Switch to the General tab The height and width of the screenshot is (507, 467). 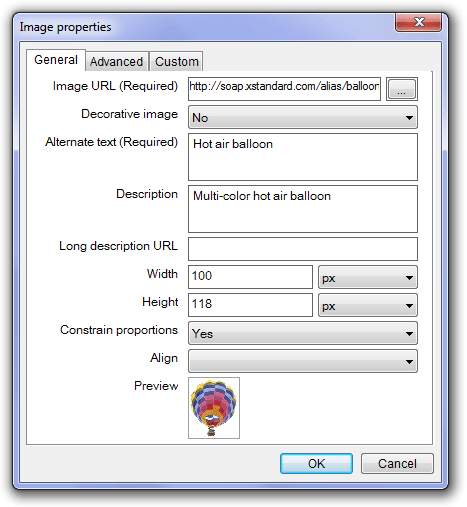point(56,60)
